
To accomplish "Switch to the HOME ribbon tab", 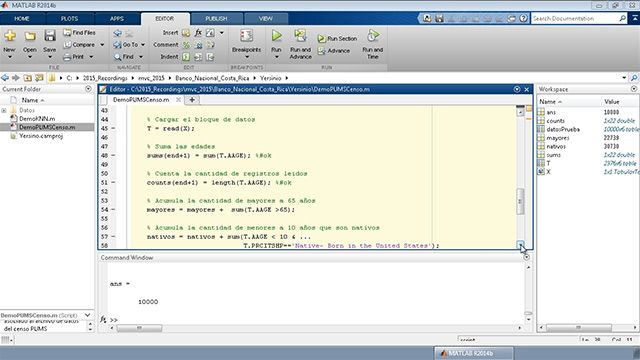I will [x=22, y=19].
